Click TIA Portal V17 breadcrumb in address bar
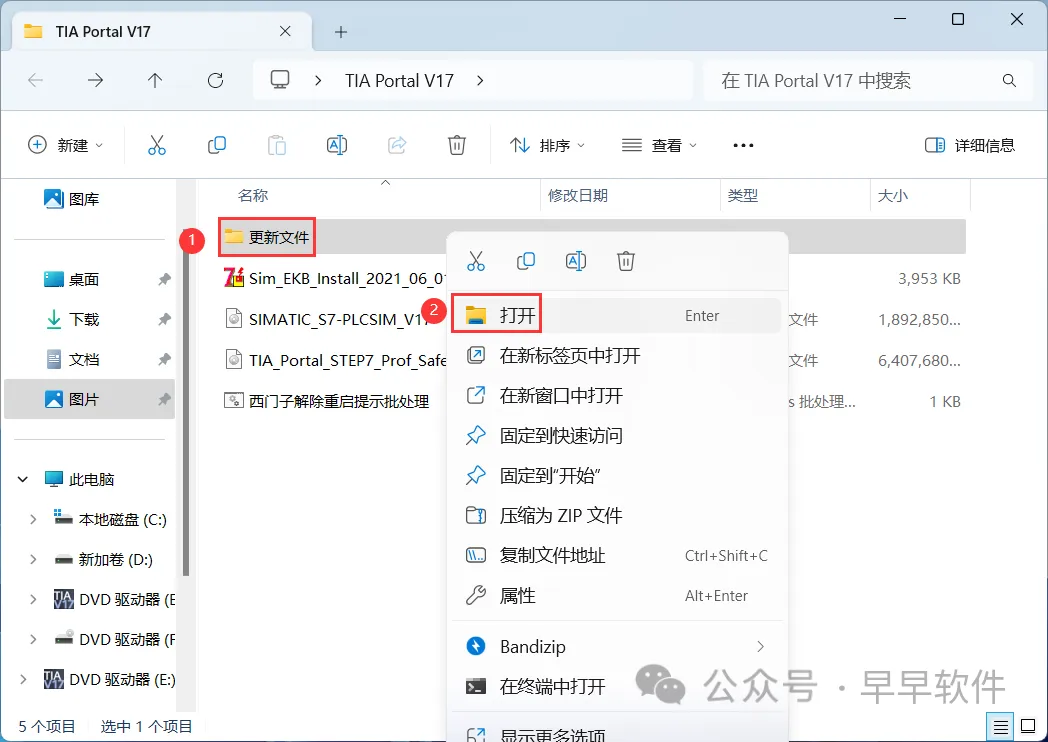1048x742 pixels. pyautogui.click(x=399, y=81)
